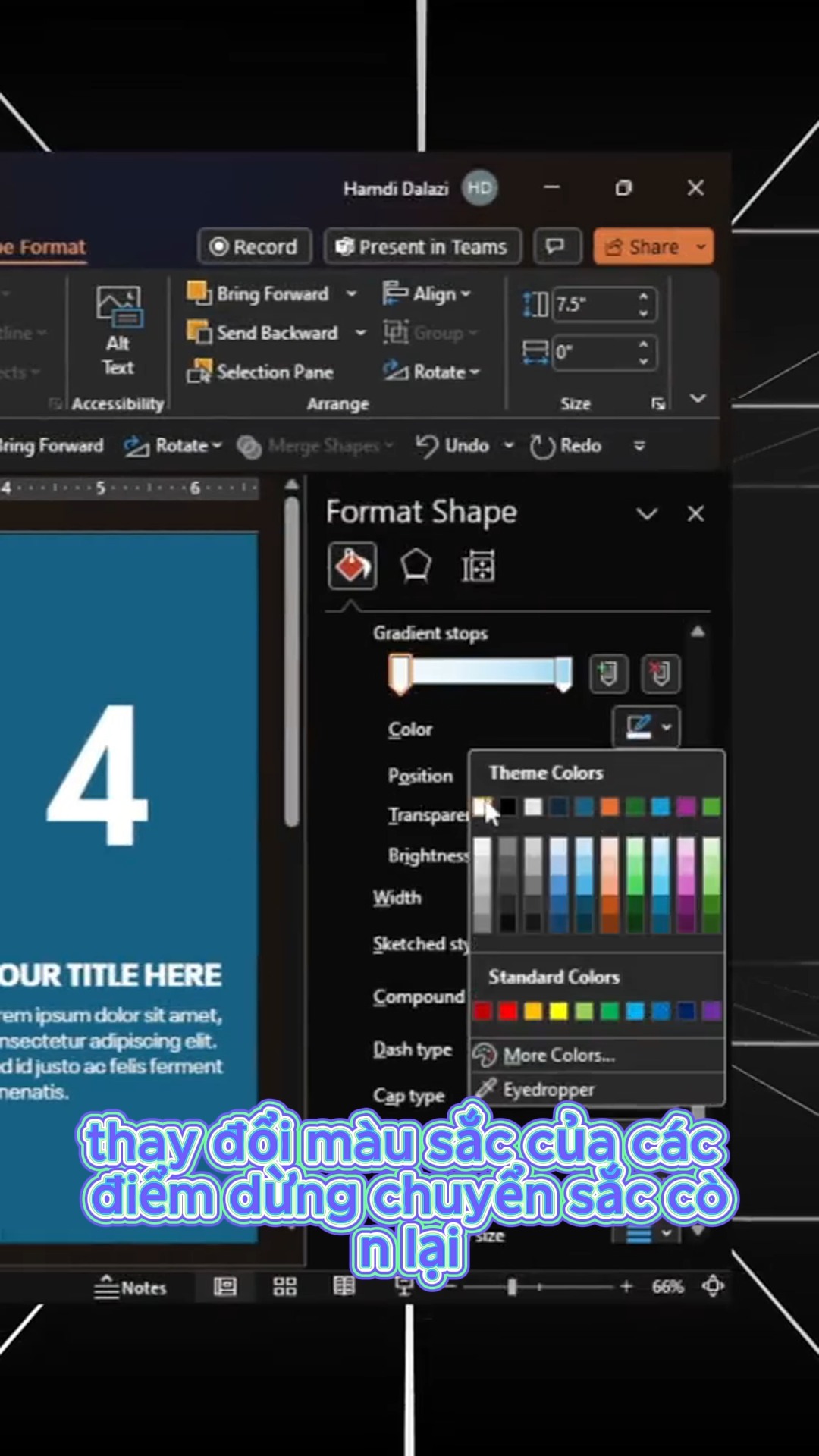Decrease the shape width stepper
819x1456 pixels.
pyautogui.click(x=644, y=361)
